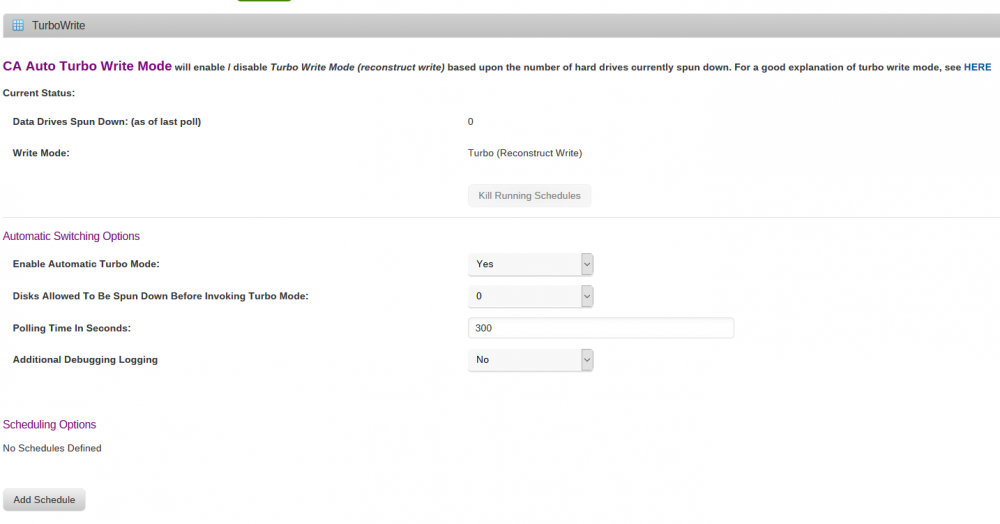Click the Additional Debugging Logging label
Viewport: 1000px width, 524px height.
pyautogui.click(x=85, y=360)
